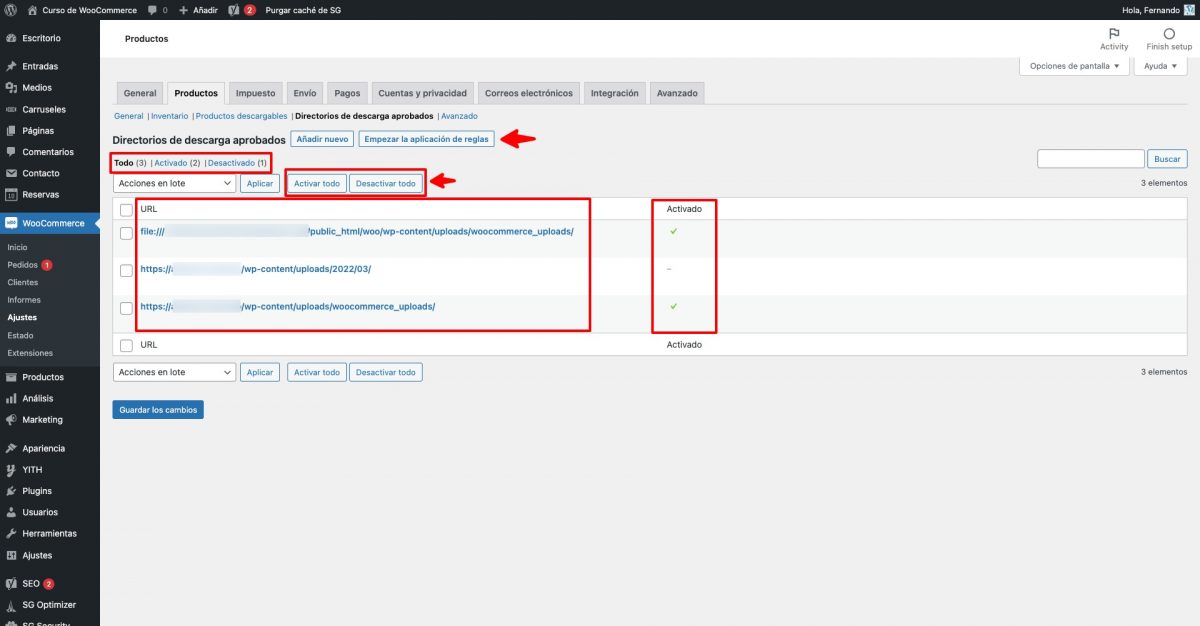The image size is (1200, 626).
Task: Open the Herramientas wrench icon
Action: click(x=11, y=534)
